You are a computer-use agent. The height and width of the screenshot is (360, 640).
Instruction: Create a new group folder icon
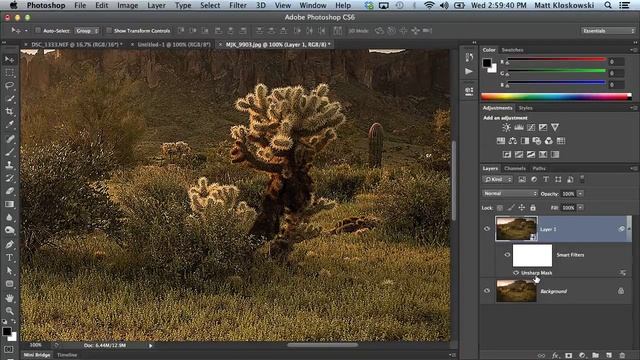pos(596,356)
